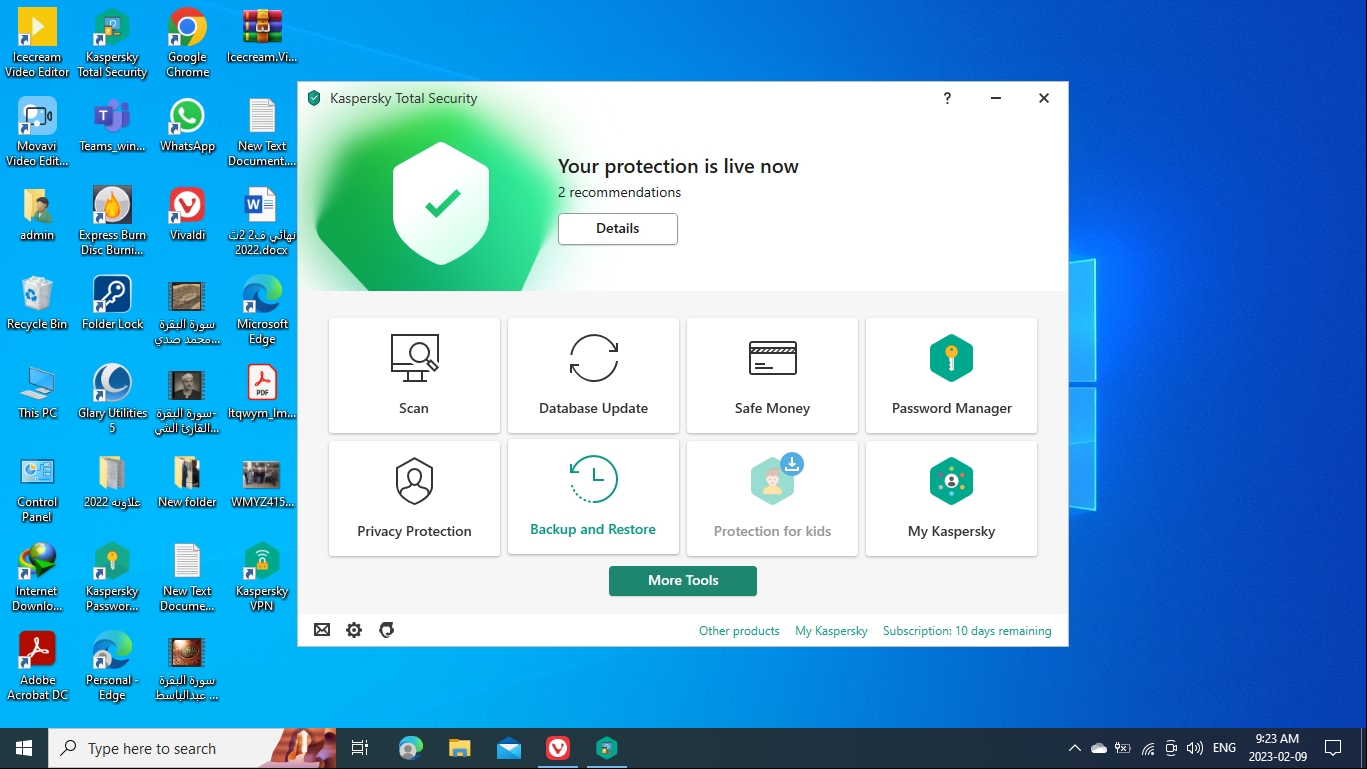Image resolution: width=1367 pixels, height=769 pixels.
Task: Click Kaspersky taskbar icon
Action: pyautogui.click(x=607, y=748)
